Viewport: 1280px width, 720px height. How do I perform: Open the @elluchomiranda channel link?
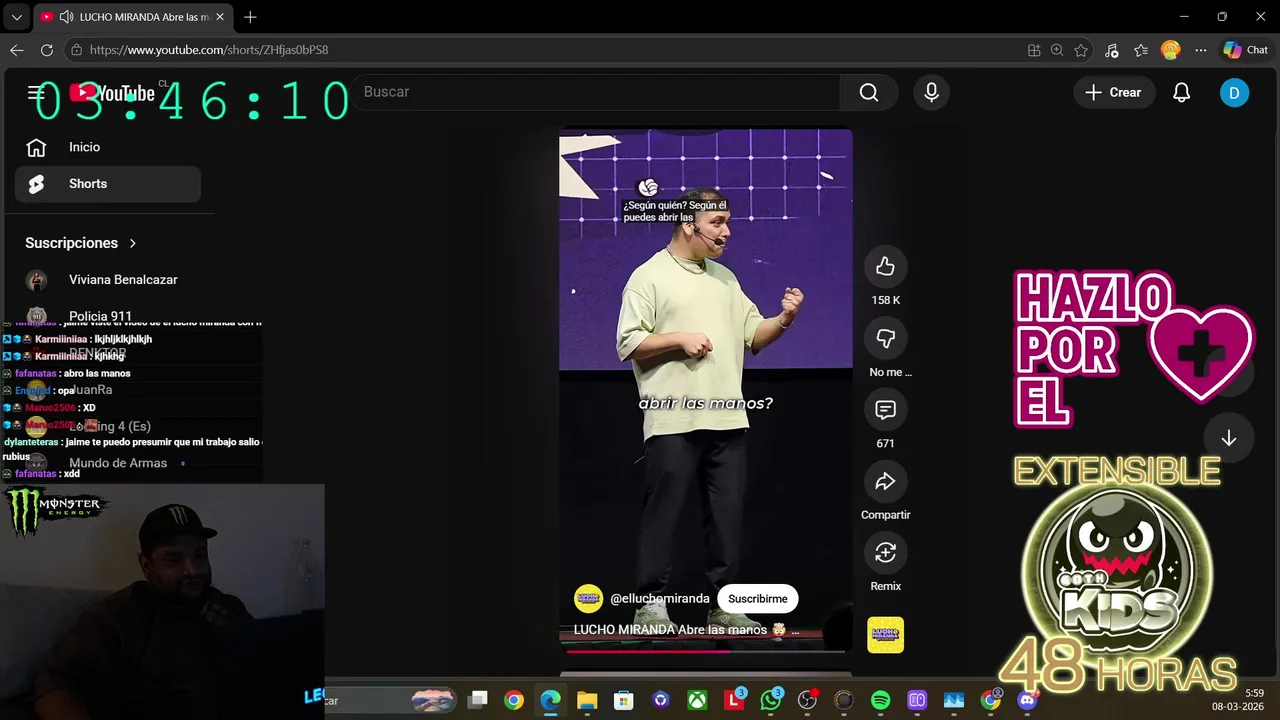point(660,598)
